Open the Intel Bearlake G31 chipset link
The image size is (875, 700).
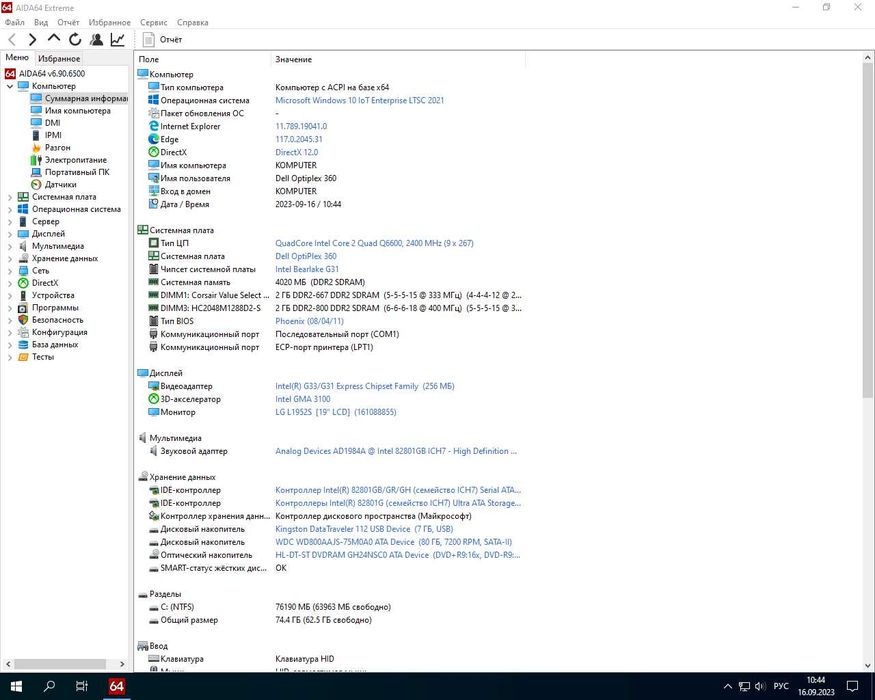(x=307, y=269)
